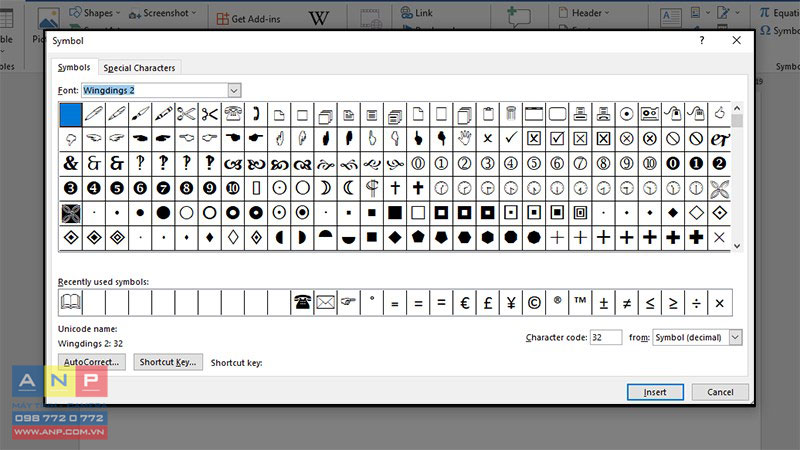Open the Font dropdown list arrow
The width and height of the screenshot is (800, 450).
[x=234, y=90]
